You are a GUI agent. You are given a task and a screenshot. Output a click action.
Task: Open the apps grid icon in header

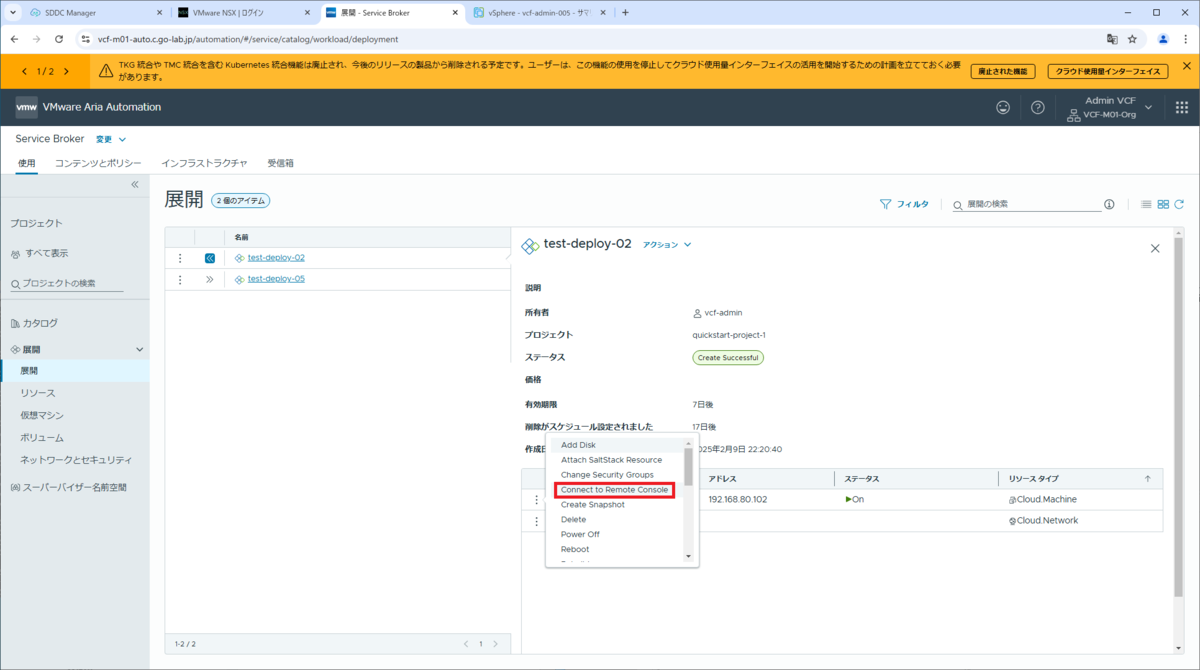[1181, 107]
